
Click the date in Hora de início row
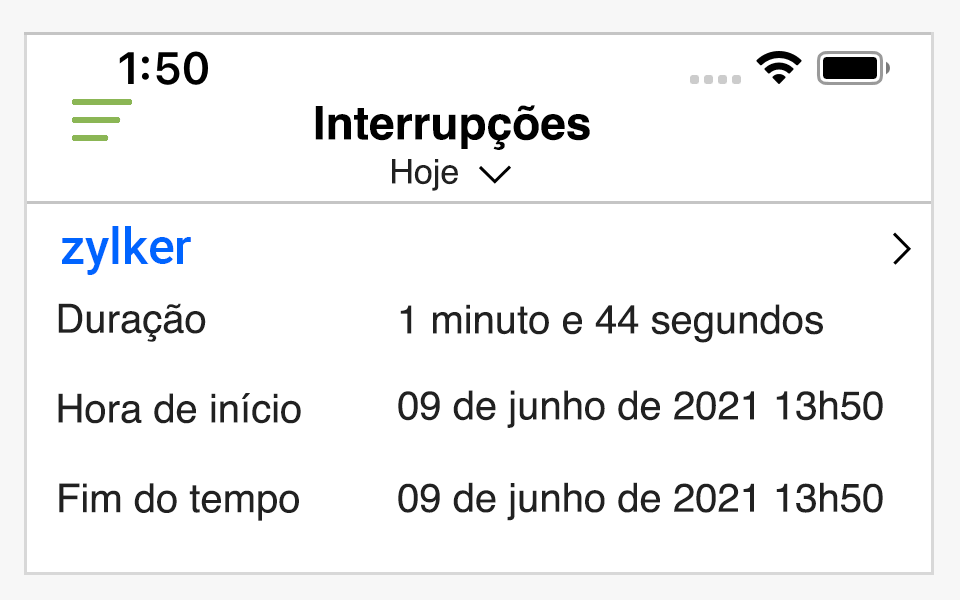575,407
